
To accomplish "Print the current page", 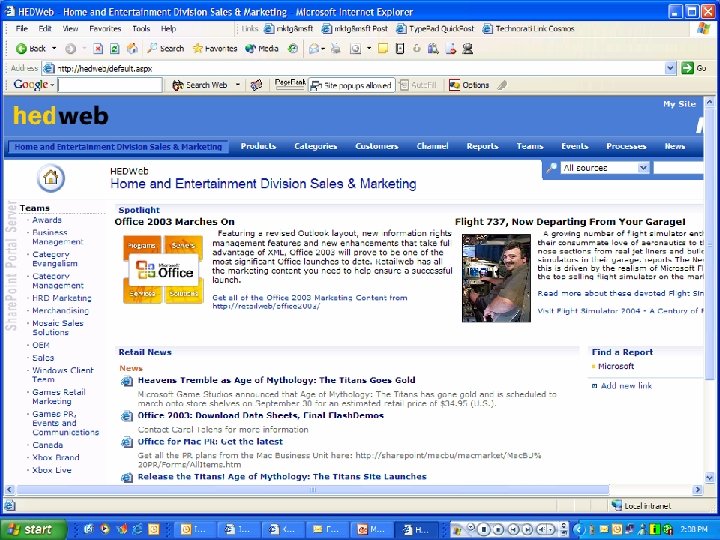I will (x=336, y=48).
